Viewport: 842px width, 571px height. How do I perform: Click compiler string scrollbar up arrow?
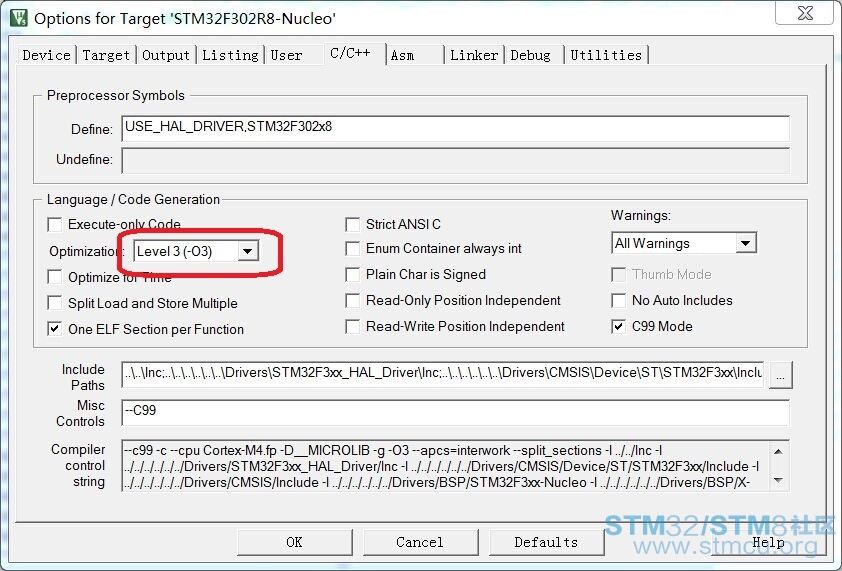779,451
